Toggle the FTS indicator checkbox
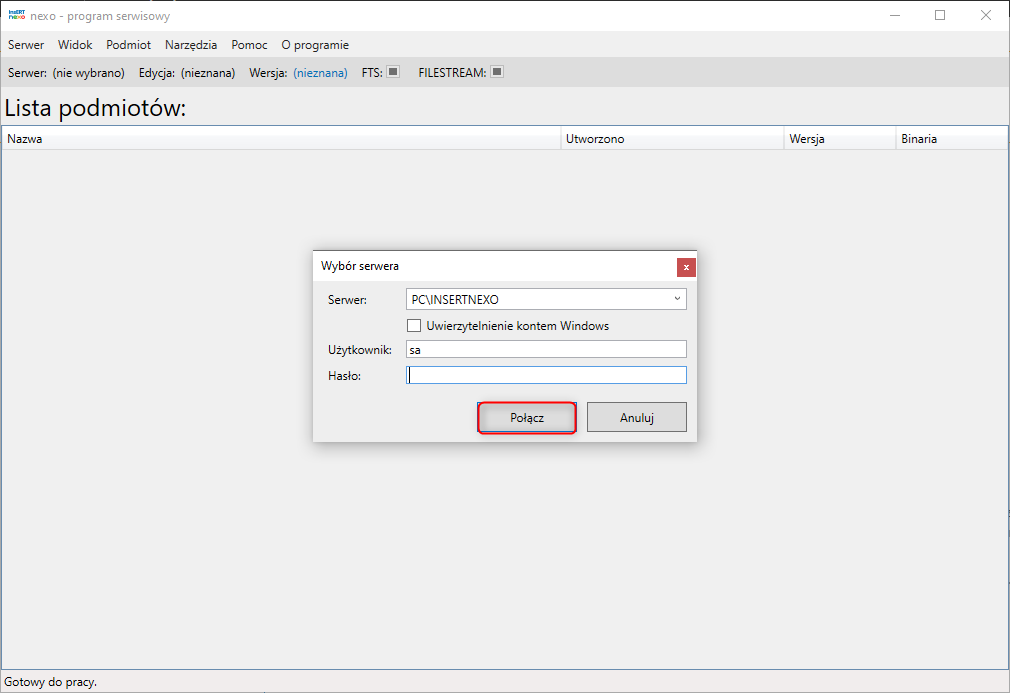 (x=393, y=71)
